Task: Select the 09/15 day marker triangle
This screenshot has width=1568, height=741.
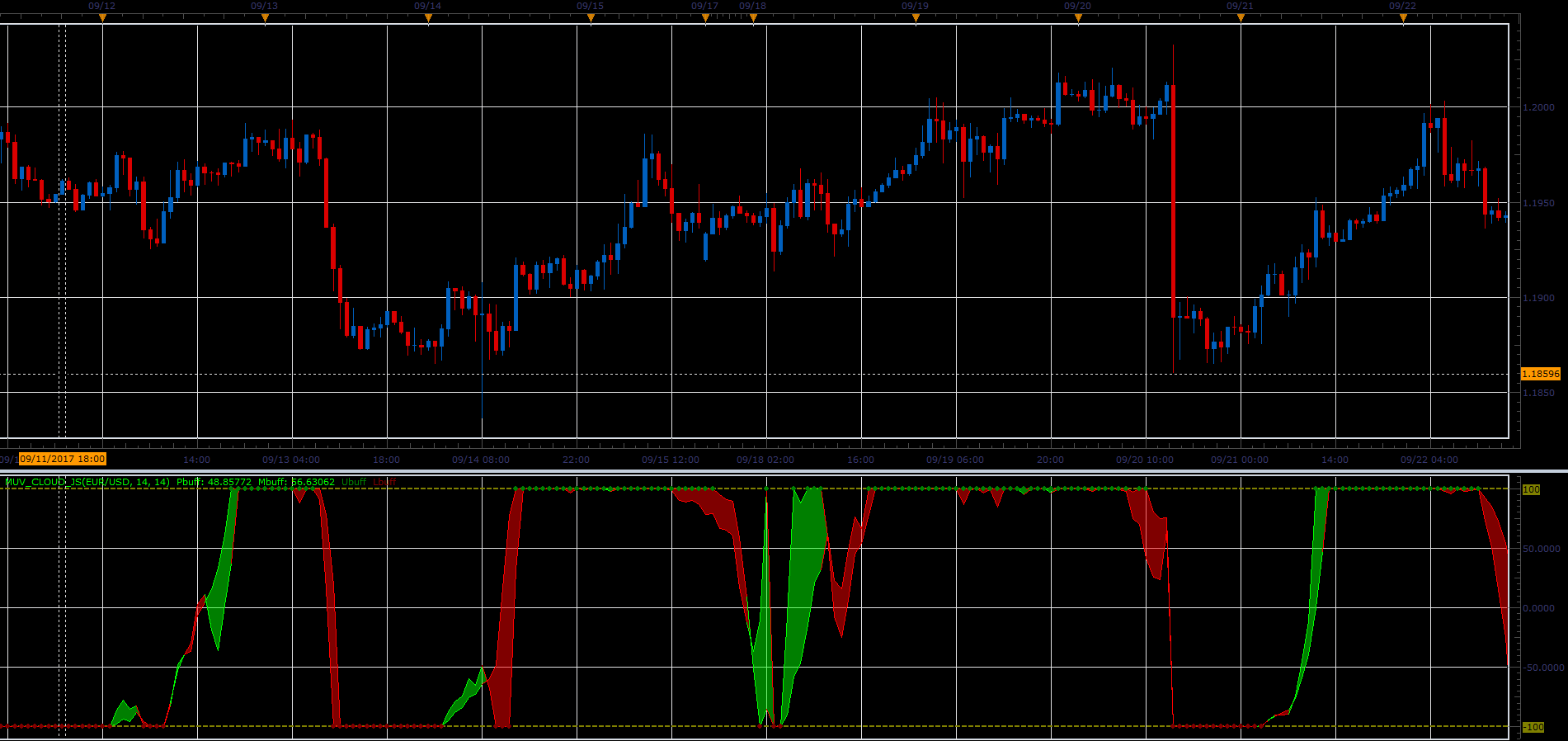Action: (x=591, y=18)
